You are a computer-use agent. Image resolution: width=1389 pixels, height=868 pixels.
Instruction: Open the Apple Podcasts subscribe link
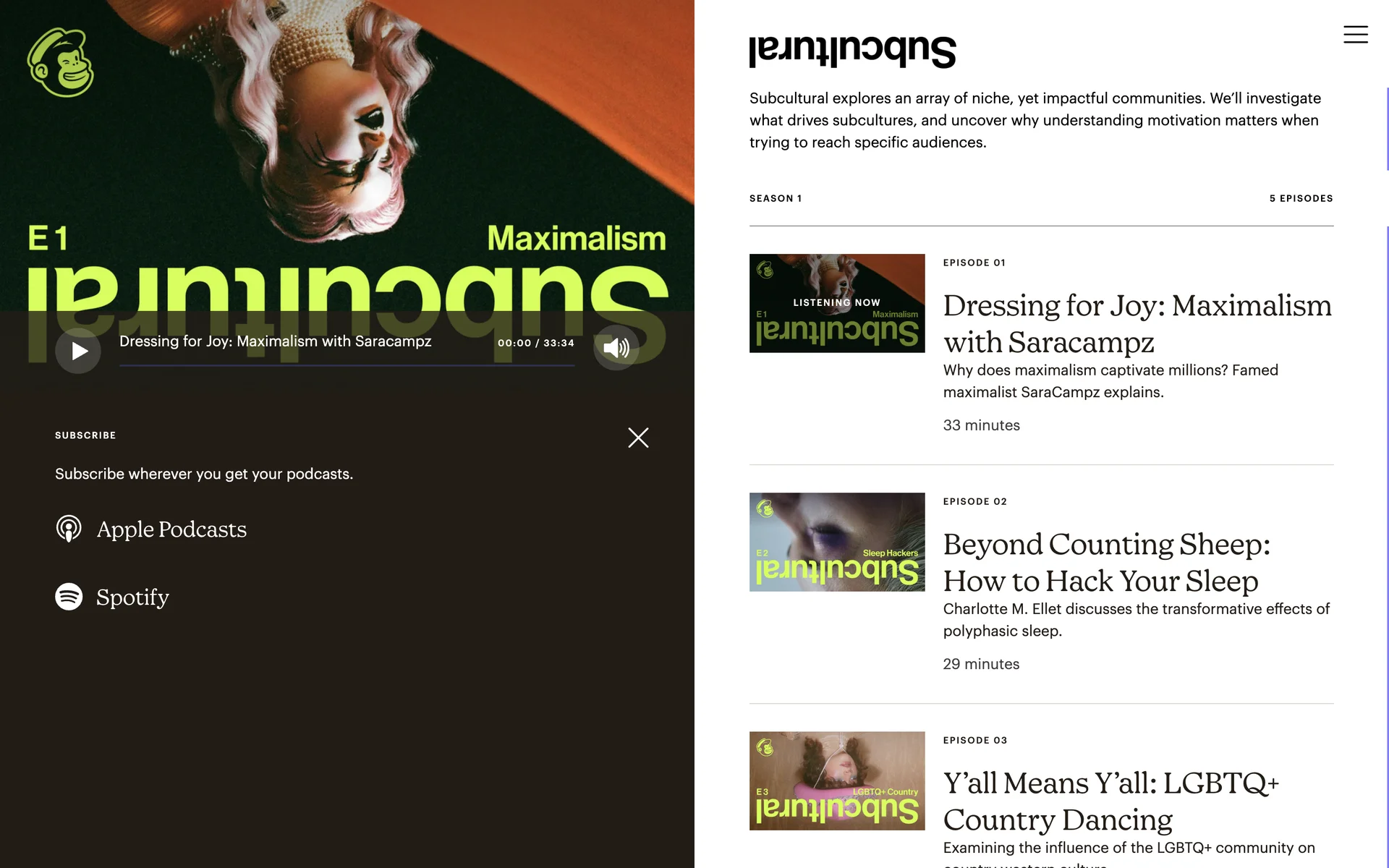[x=171, y=529]
